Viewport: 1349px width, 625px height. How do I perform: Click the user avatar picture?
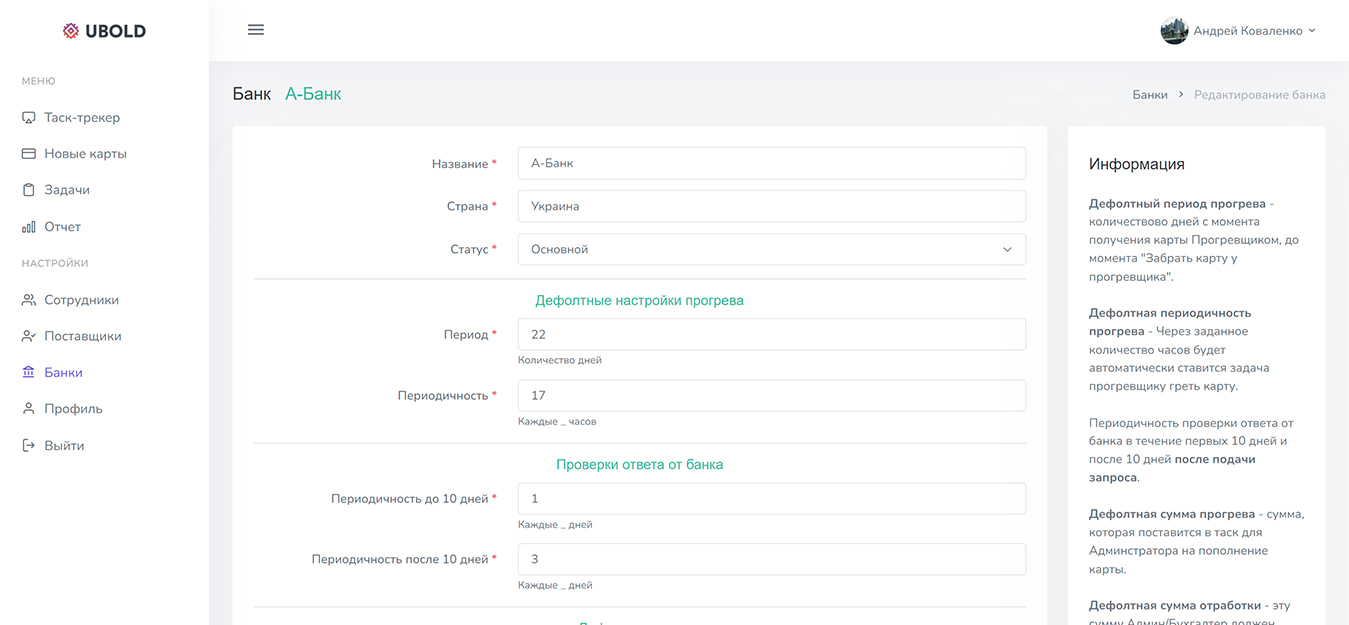[1174, 31]
